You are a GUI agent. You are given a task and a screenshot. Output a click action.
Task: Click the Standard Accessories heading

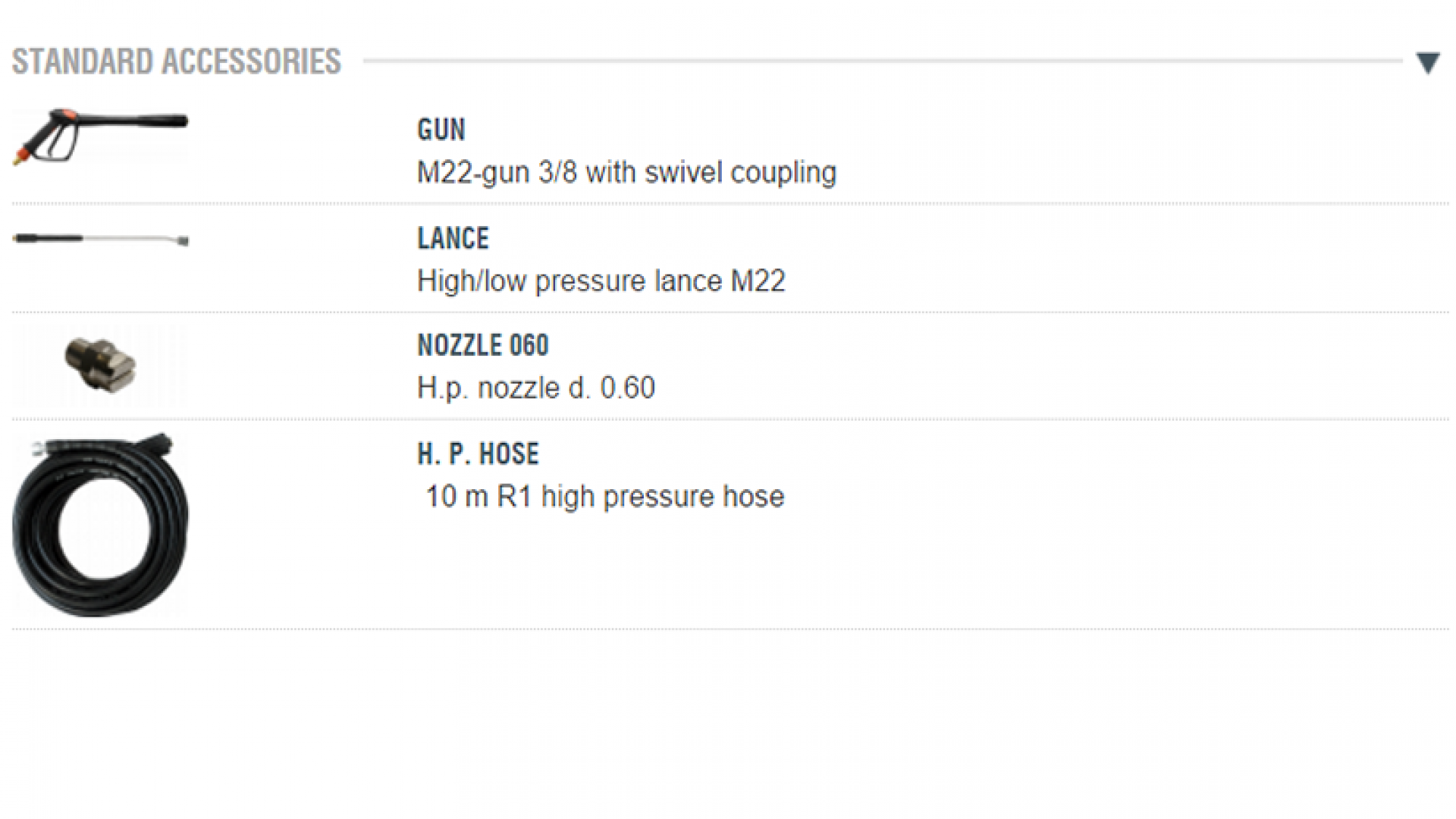point(177,62)
